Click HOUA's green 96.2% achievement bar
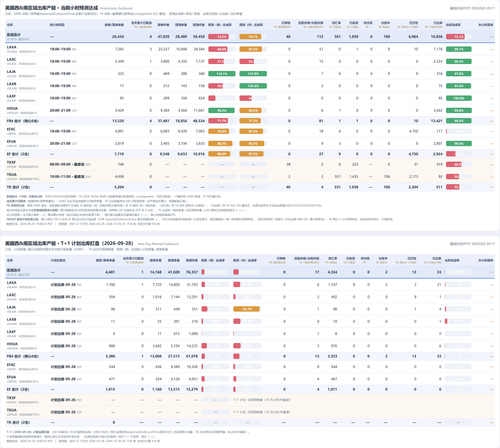Image resolution: width=500 pixels, height=448 pixels. pyautogui.click(x=221, y=110)
